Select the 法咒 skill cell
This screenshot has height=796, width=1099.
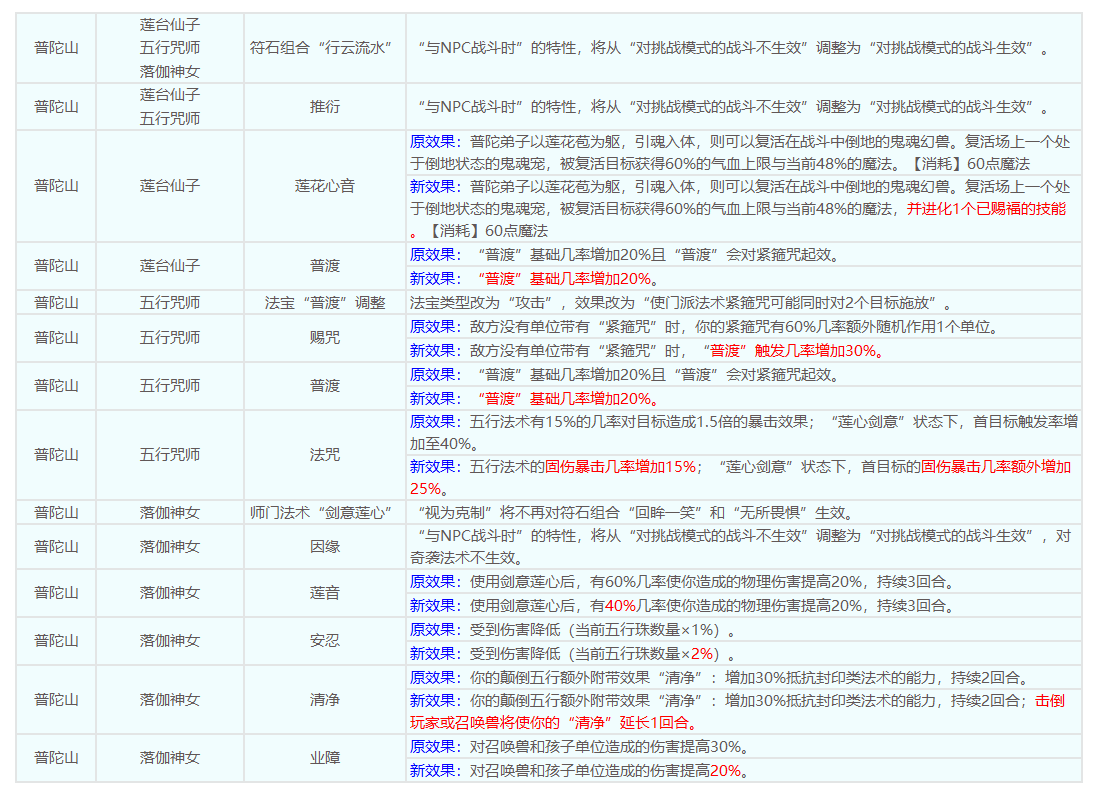tap(325, 455)
